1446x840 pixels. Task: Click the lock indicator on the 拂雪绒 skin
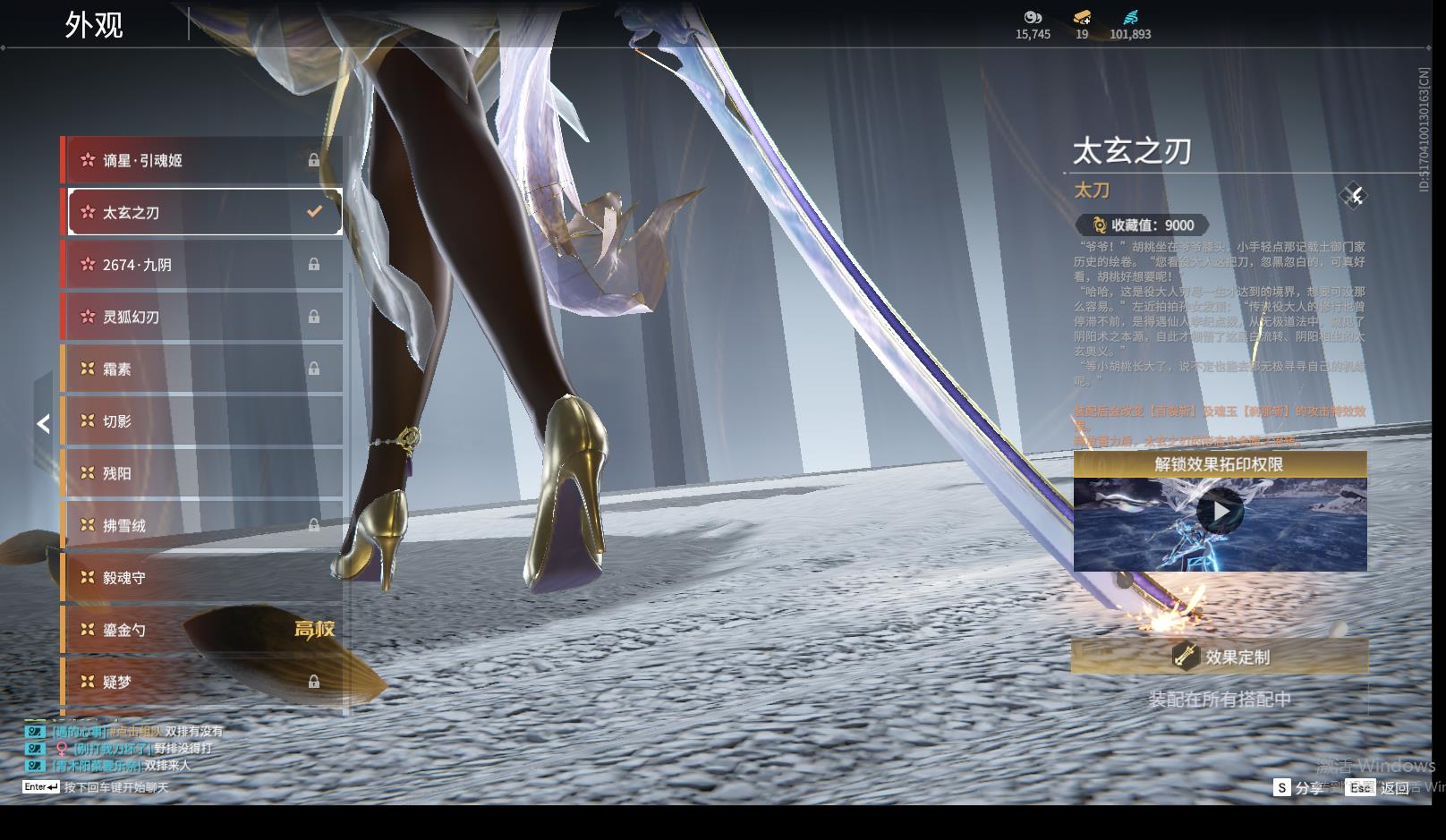pyautogui.click(x=314, y=525)
